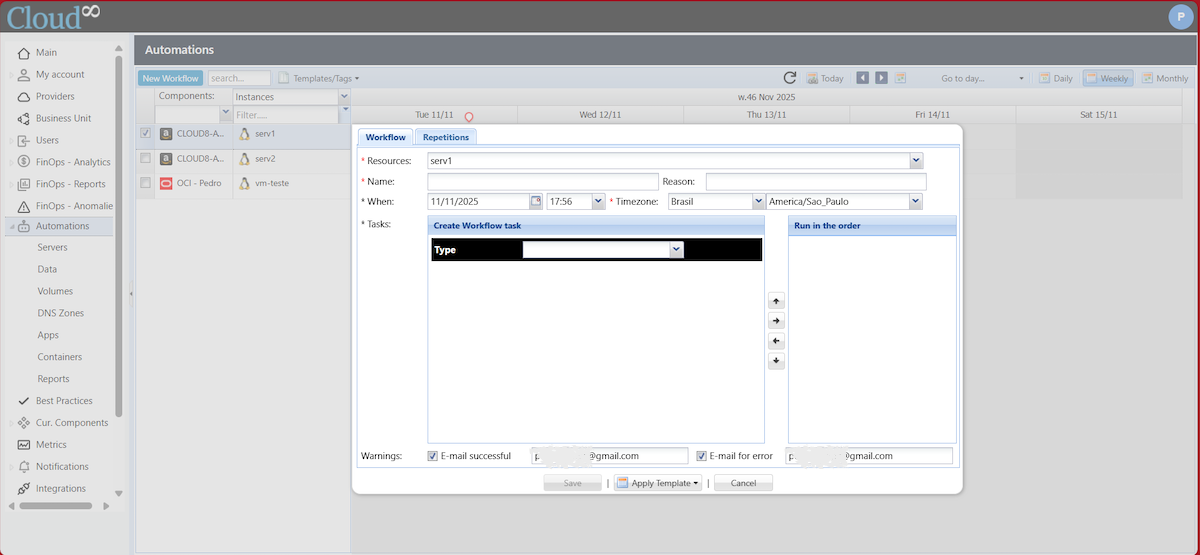
Task: Click the Cloud8 logo
Action: coord(53,17)
